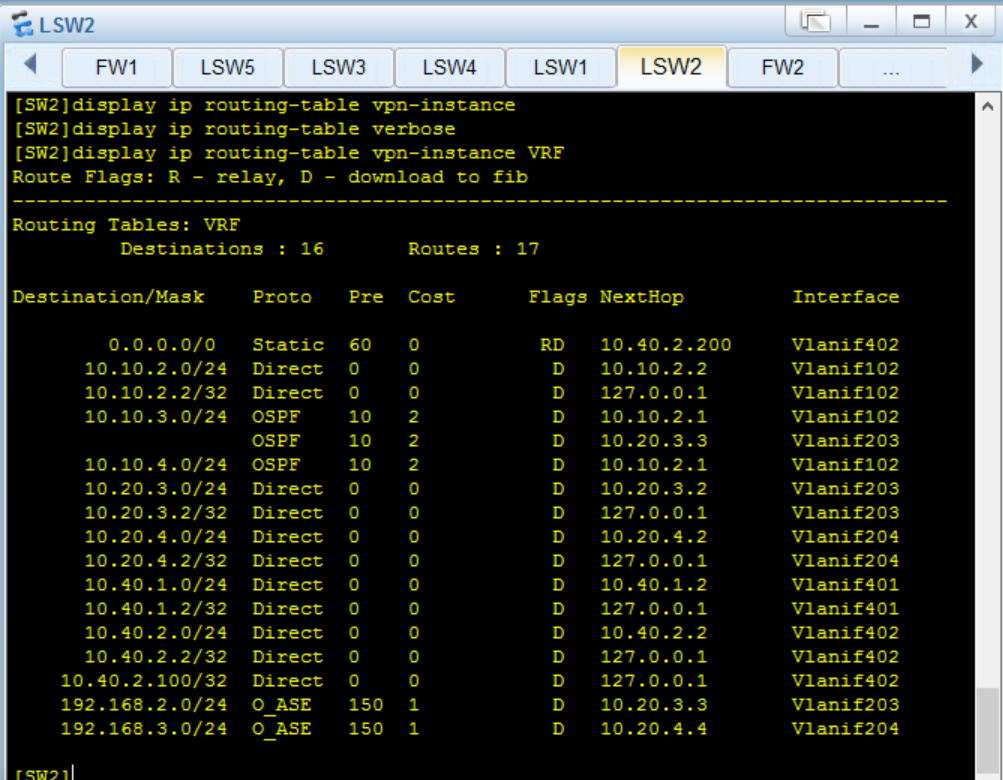1003x780 pixels.
Task: Close the LSW2 window
Action: coord(971,22)
